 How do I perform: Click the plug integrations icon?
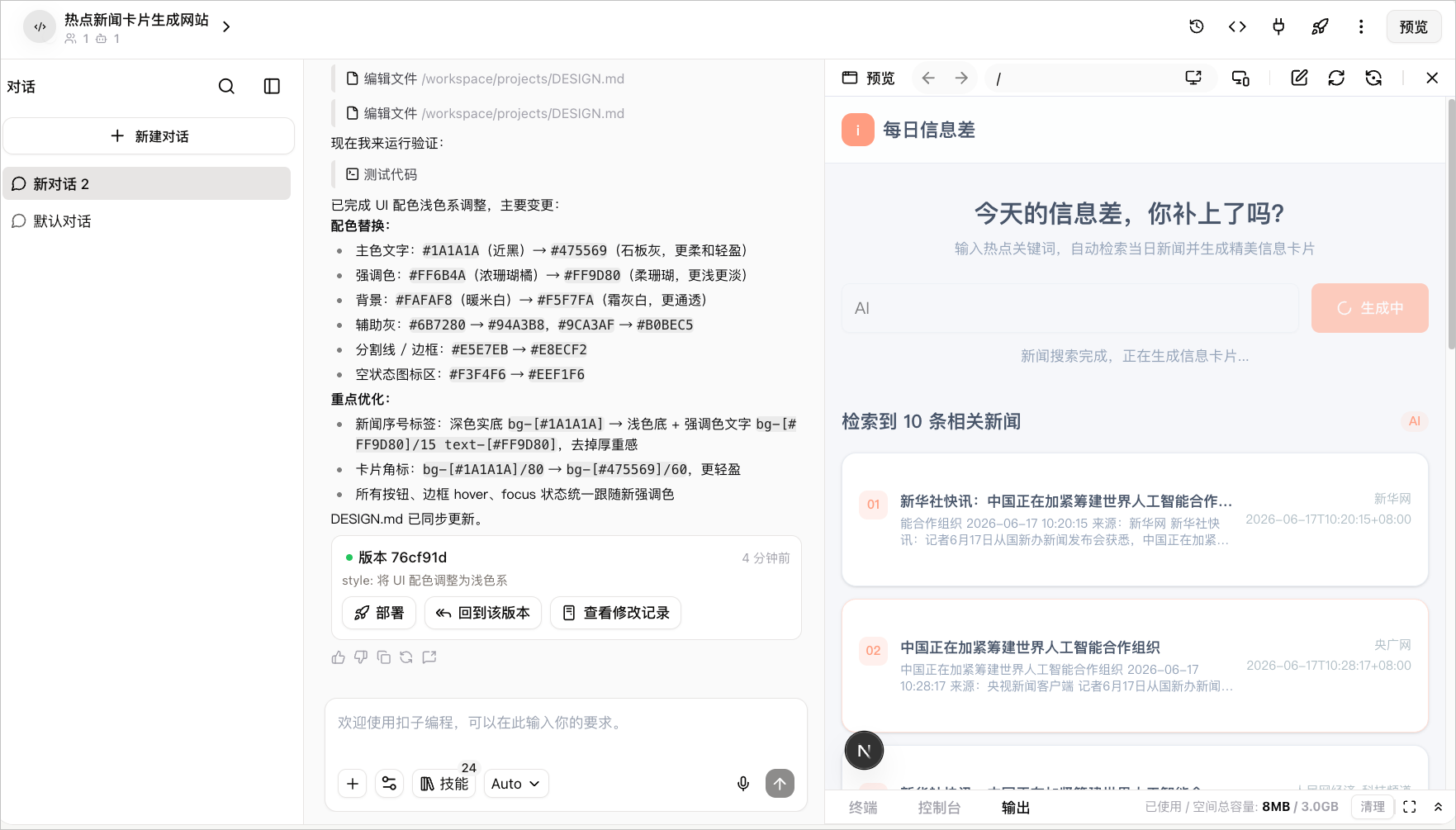pyautogui.click(x=1278, y=26)
